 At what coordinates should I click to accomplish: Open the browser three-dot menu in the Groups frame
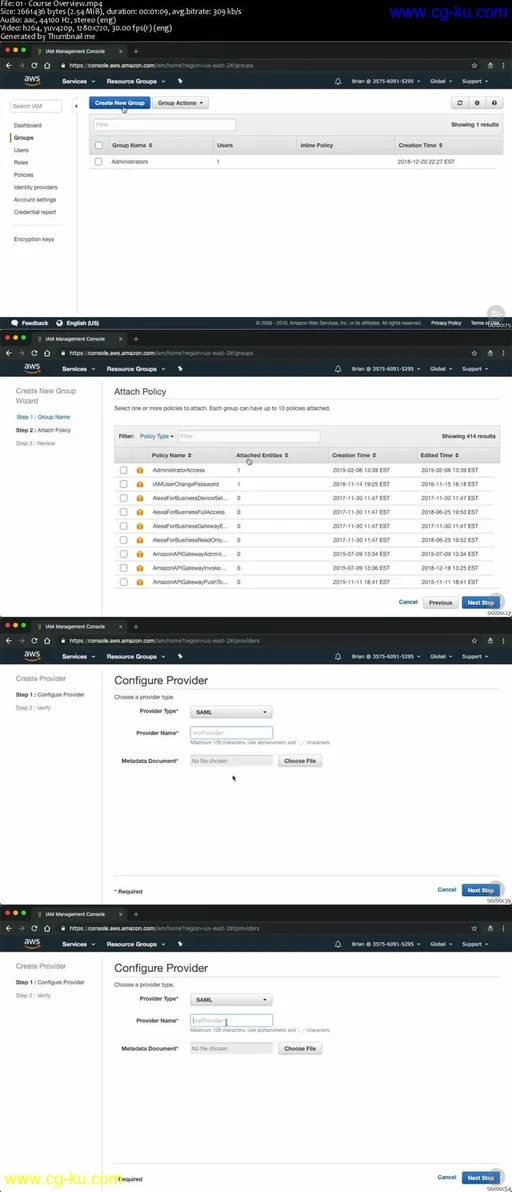tap(503, 66)
